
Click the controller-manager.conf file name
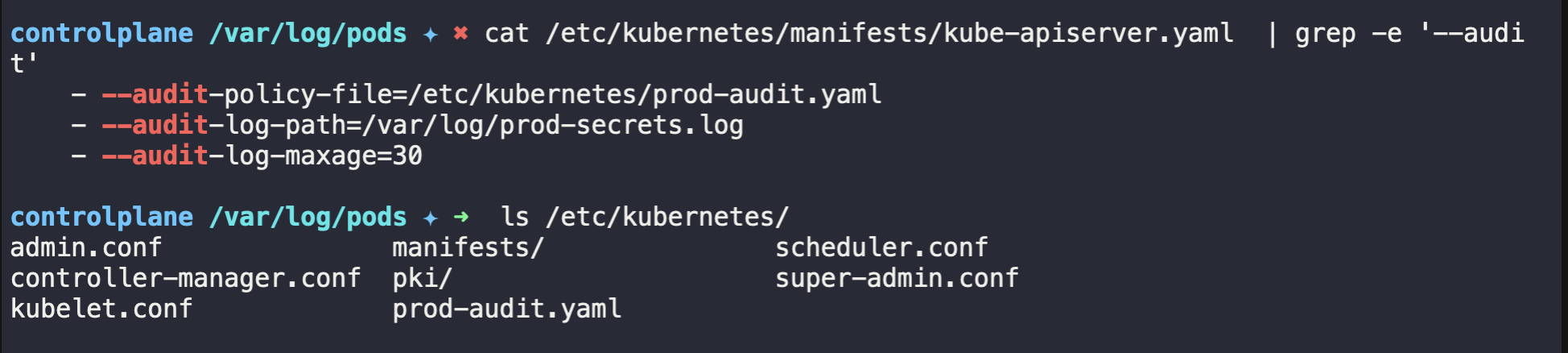(185, 278)
